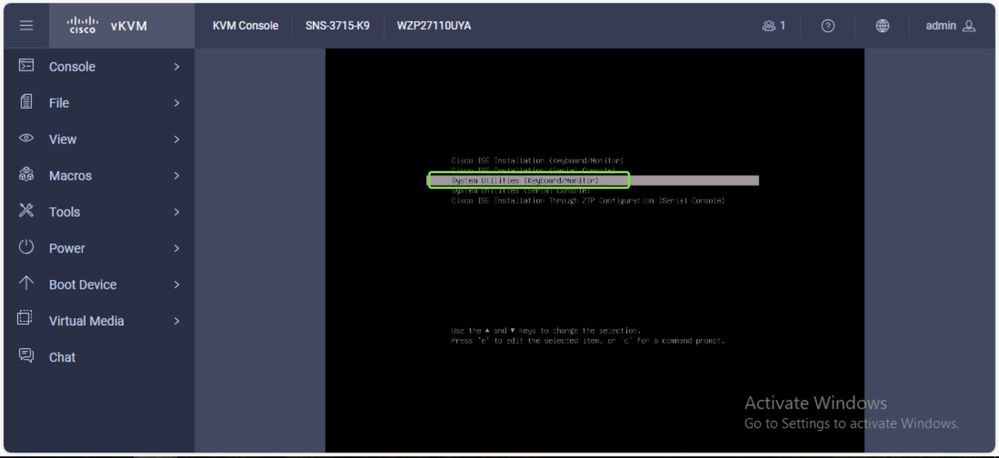The width and height of the screenshot is (999, 458).
Task: Expand the Boot Device submenu chevron
Action: click(x=176, y=284)
